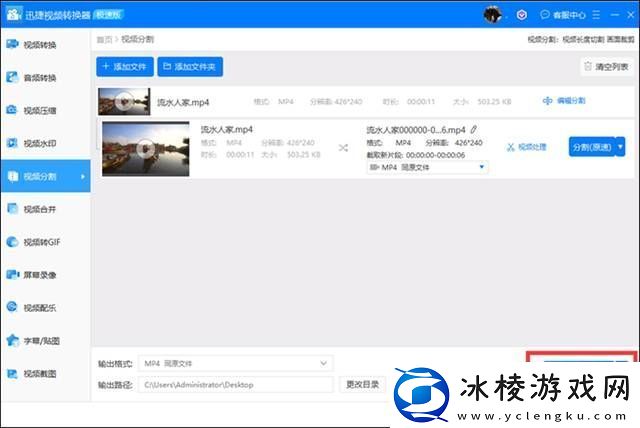Expand the arrow beside 分割(原速)
The image size is (640, 428).
(x=620, y=147)
